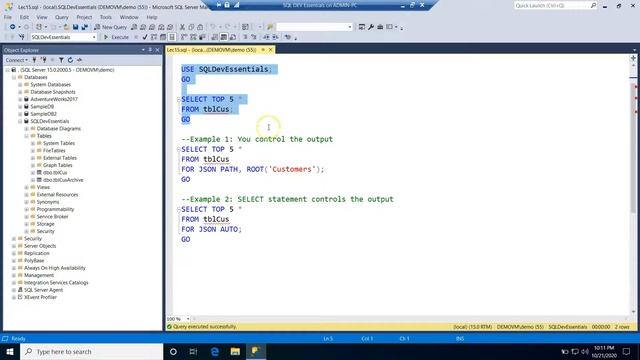Select SQL Server Agent node
The height and width of the screenshot is (360, 640).
tap(43, 290)
